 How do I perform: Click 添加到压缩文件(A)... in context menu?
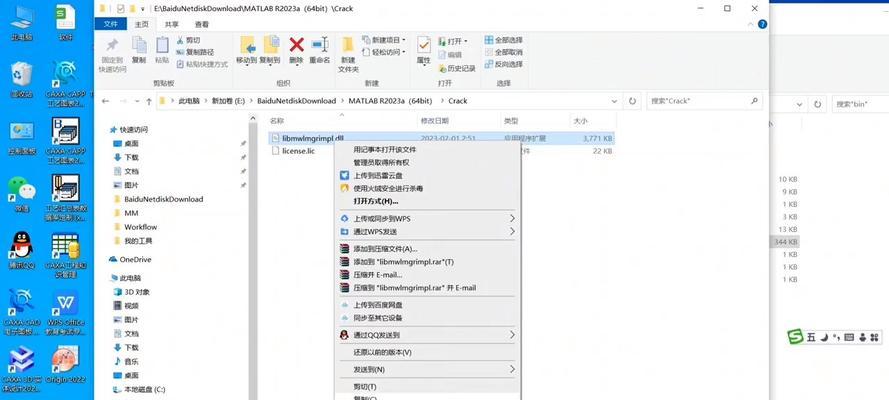coord(386,249)
